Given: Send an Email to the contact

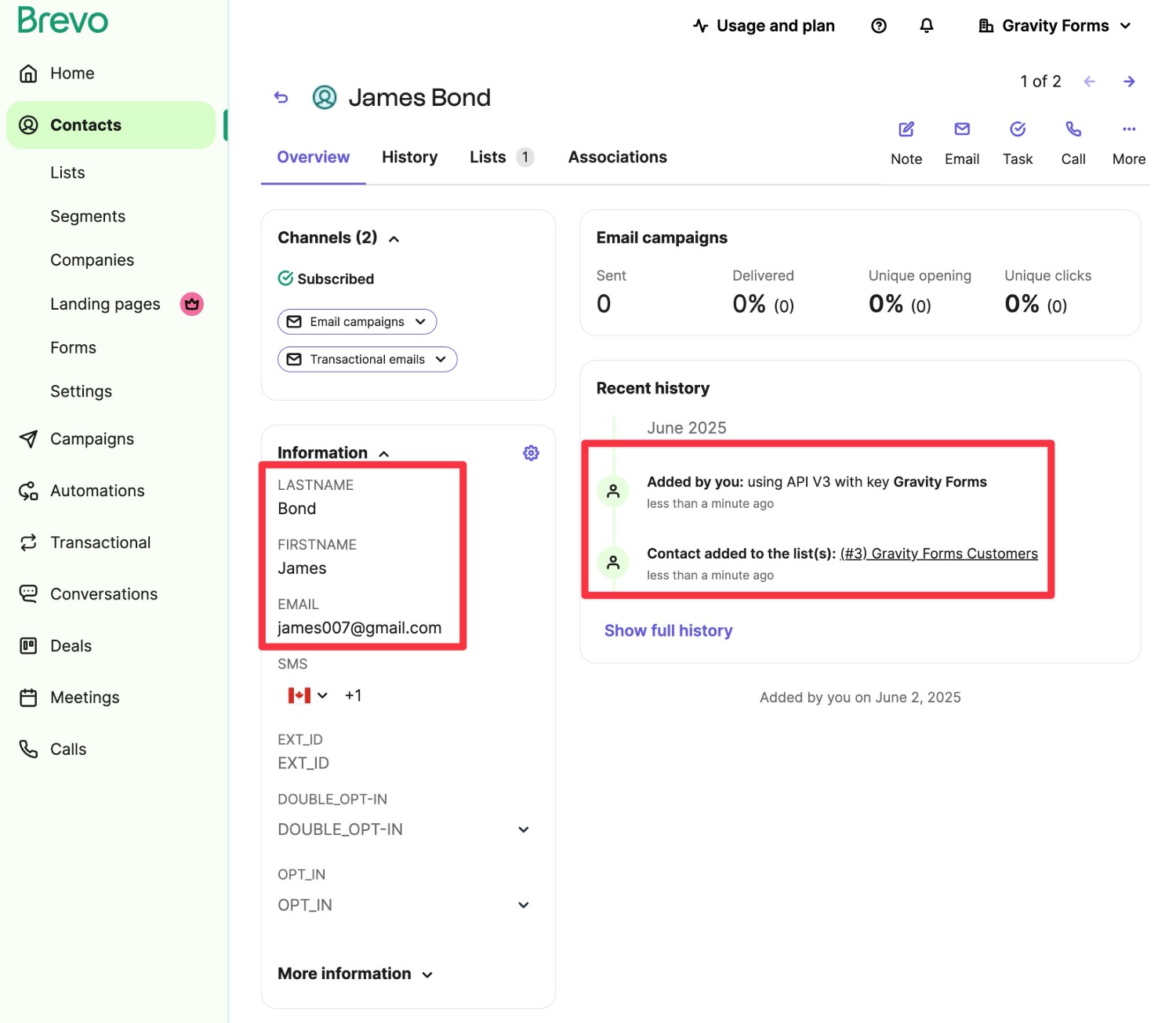Looking at the screenshot, I should [x=962, y=143].
